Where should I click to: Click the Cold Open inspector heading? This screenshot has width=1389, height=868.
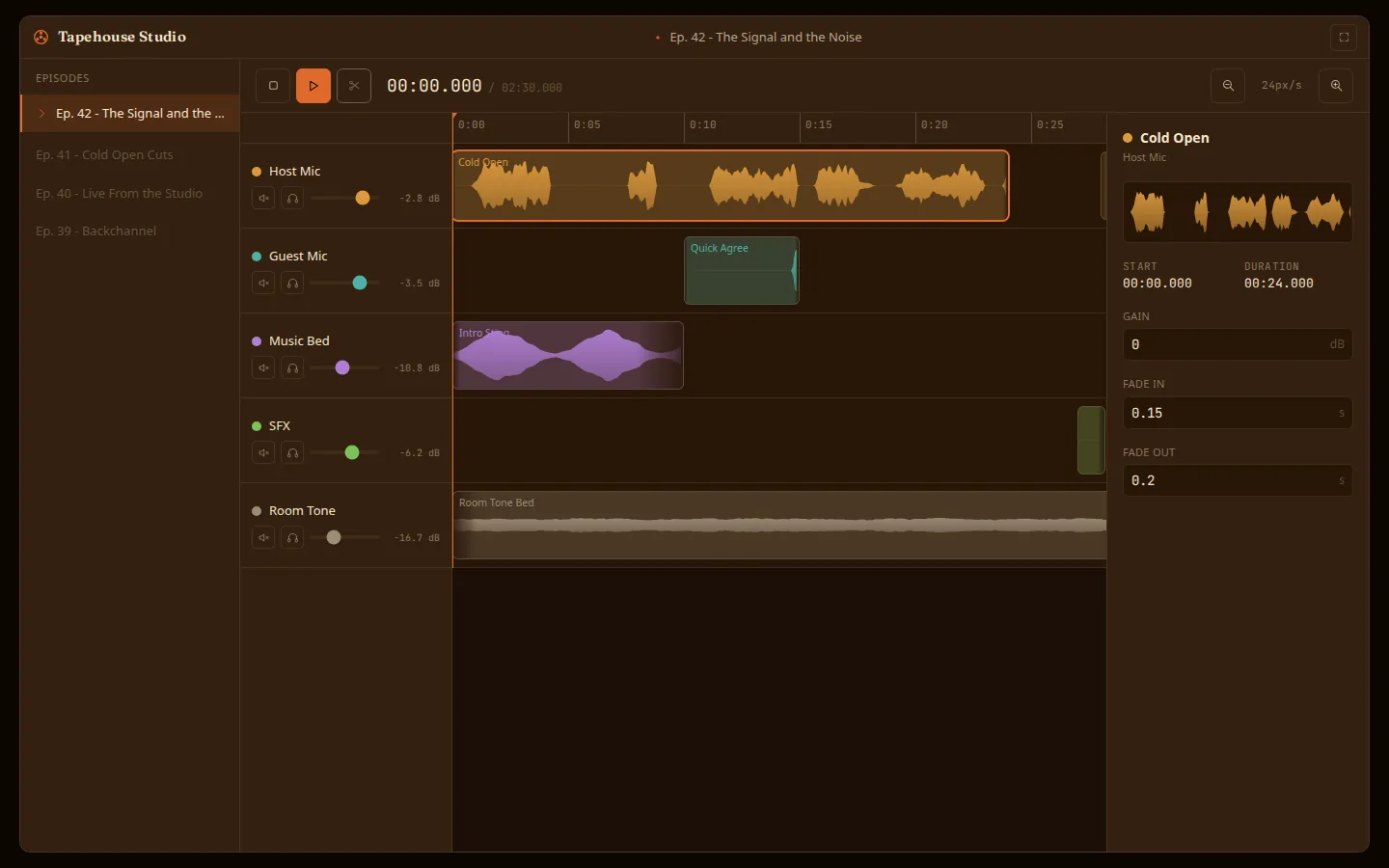[x=1174, y=138]
